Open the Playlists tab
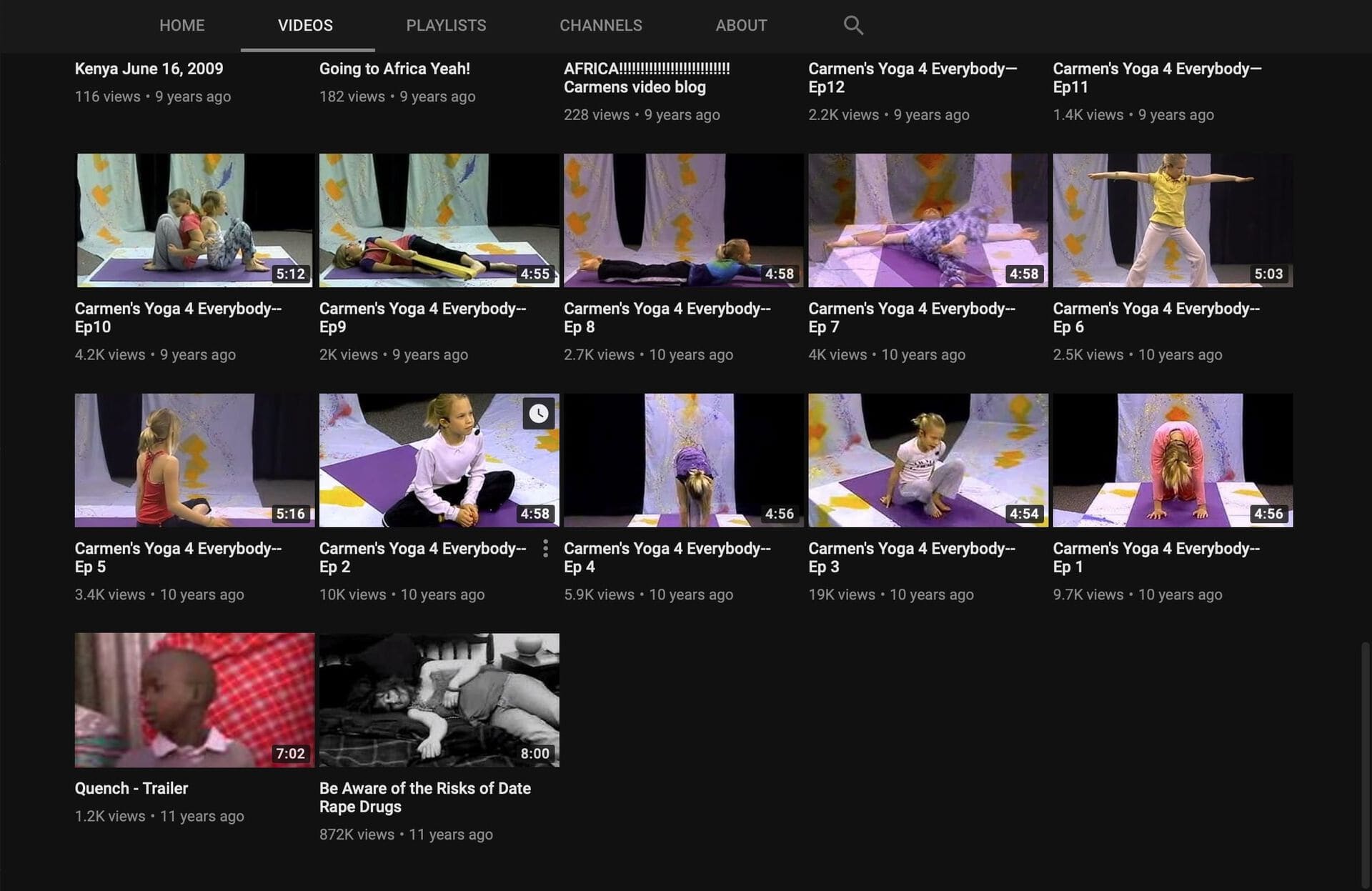This screenshot has width=1372, height=891. pos(446,26)
